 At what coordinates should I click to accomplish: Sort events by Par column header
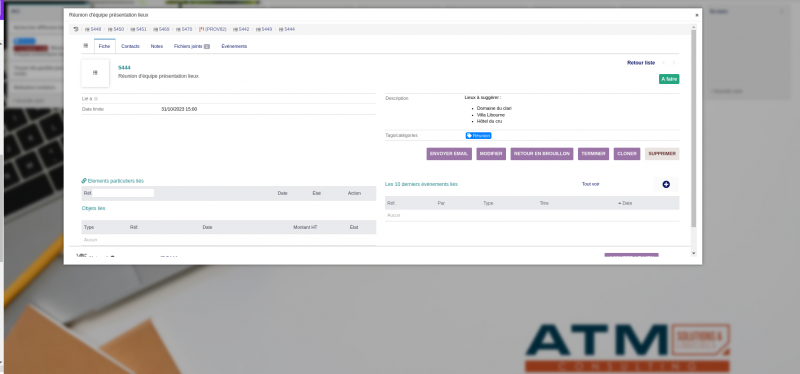point(441,203)
